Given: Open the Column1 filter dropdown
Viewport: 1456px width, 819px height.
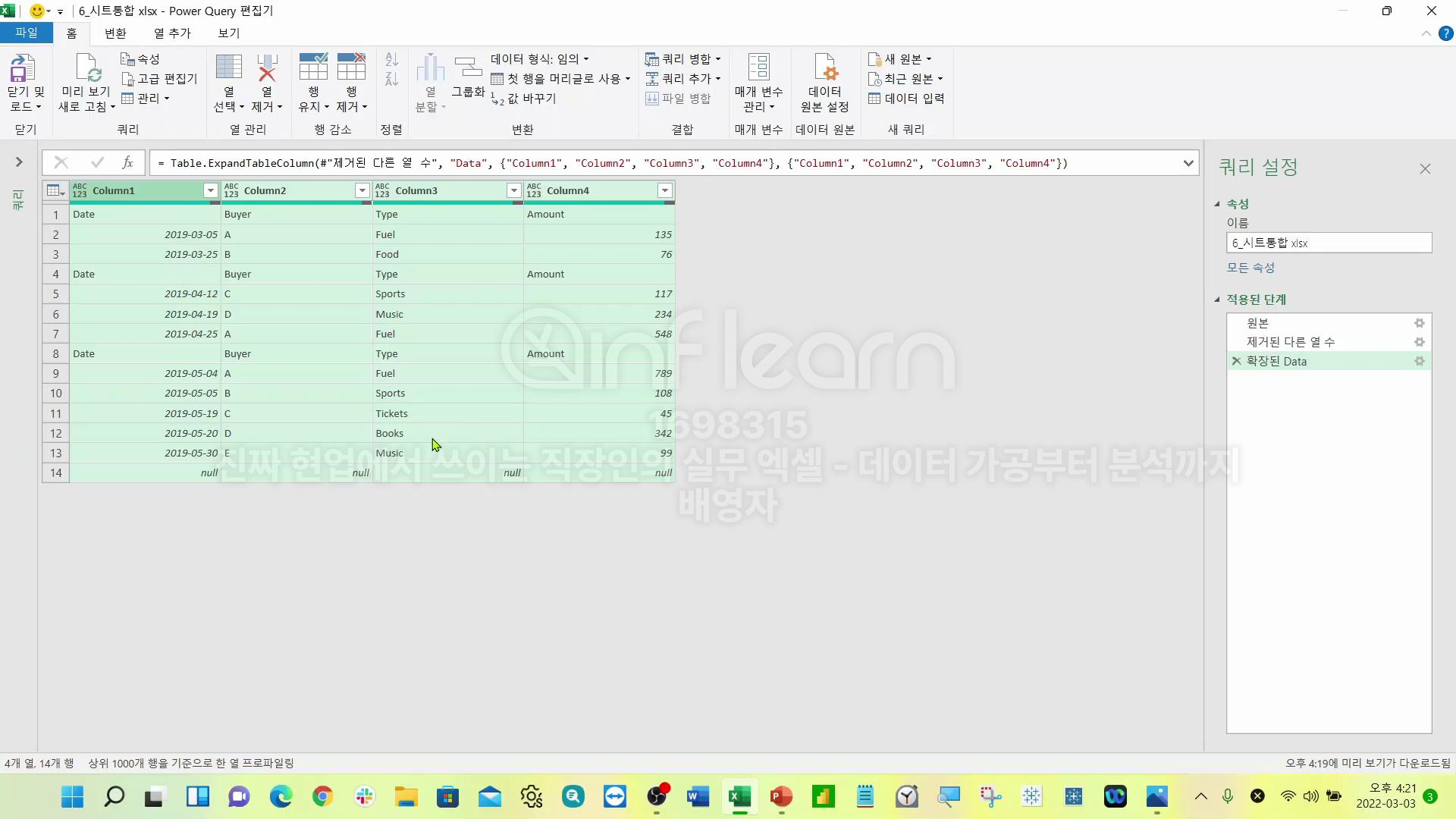Looking at the screenshot, I should point(211,191).
